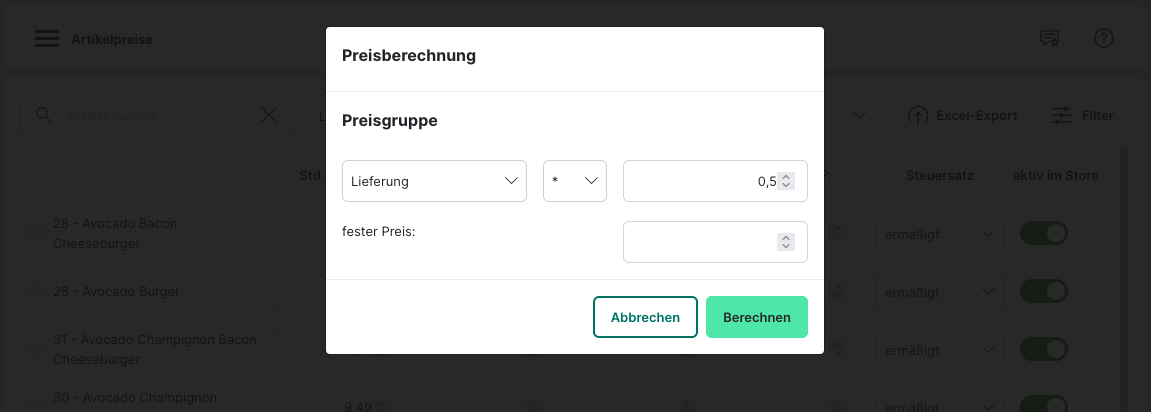Click the multiplier field showing 0,5
This screenshot has height=412, width=1151.
(x=699, y=181)
